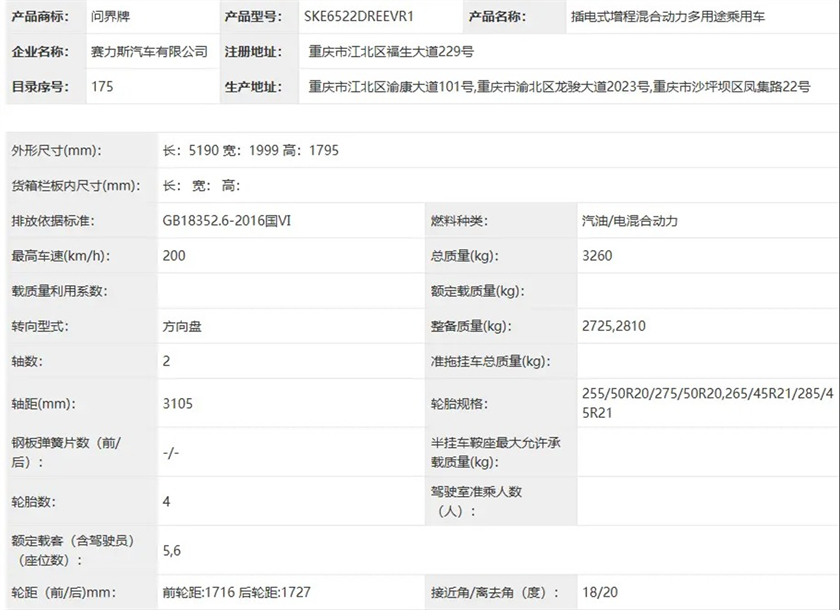Click the 产品商标 label
The width and height of the screenshot is (840, 610).
40,16
